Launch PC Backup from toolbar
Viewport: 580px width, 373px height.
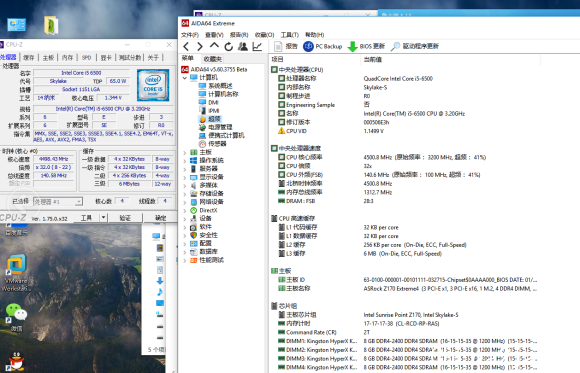pos(323,46)
